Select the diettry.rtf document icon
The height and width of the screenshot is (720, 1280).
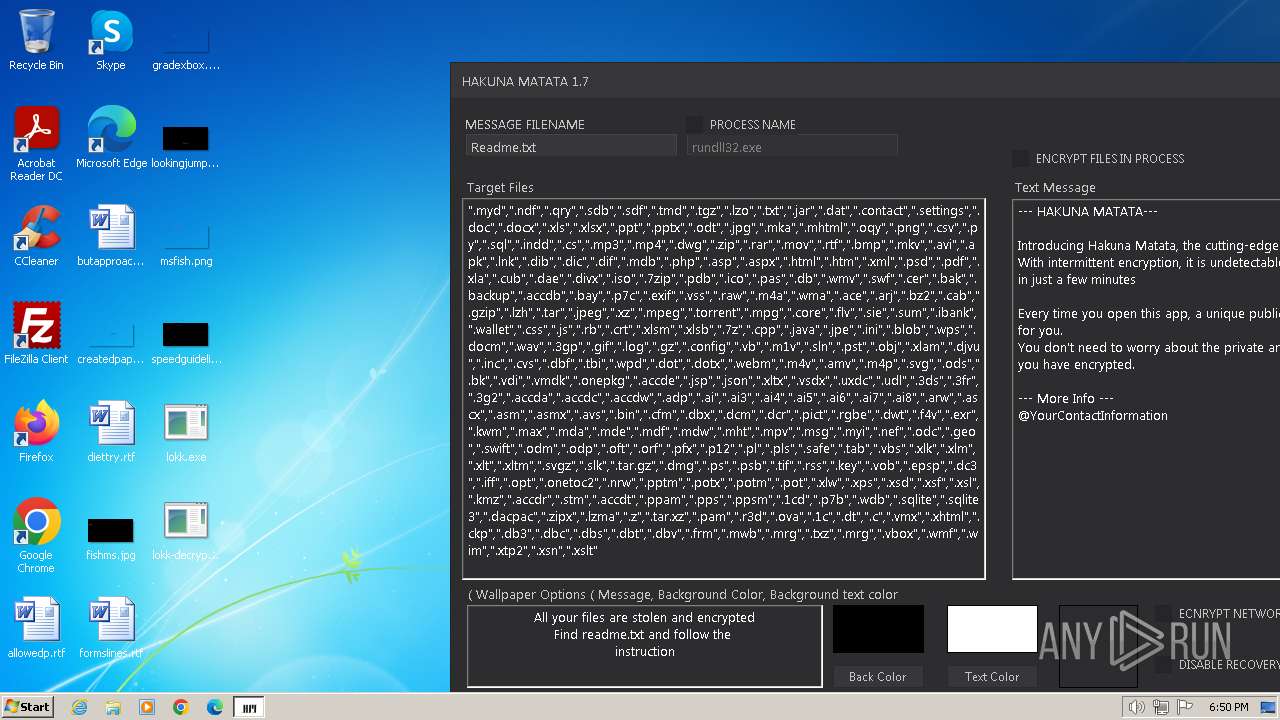coord(111,432)
